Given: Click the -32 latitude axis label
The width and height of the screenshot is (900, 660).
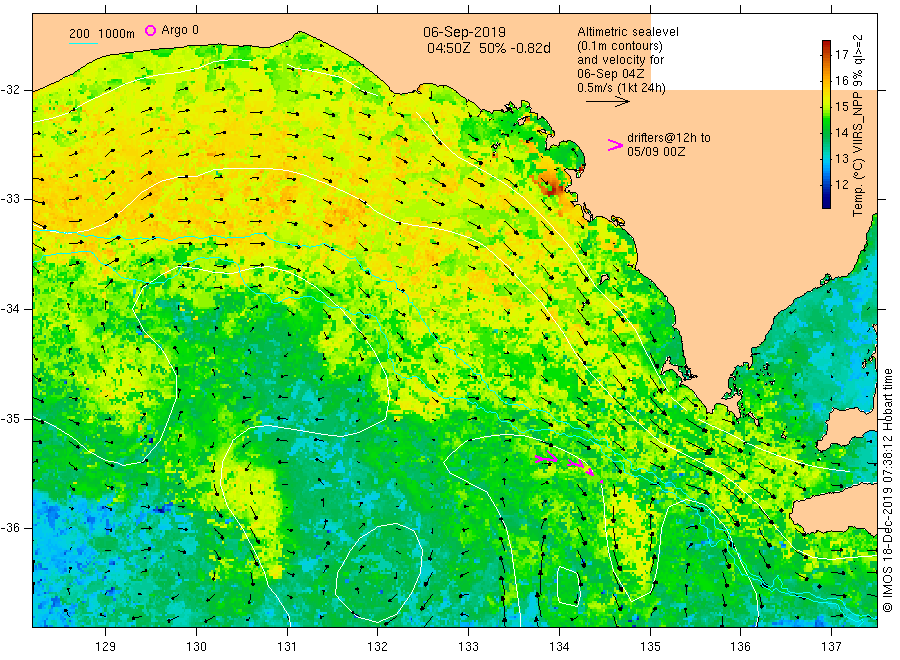Looking at the screenshot, I should click(x=10, y=90).
